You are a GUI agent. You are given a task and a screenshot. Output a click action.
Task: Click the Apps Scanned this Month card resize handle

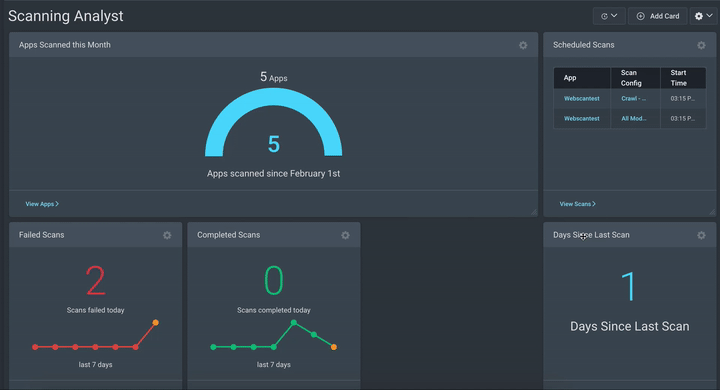pyautogui.click(x=534, y=212)
